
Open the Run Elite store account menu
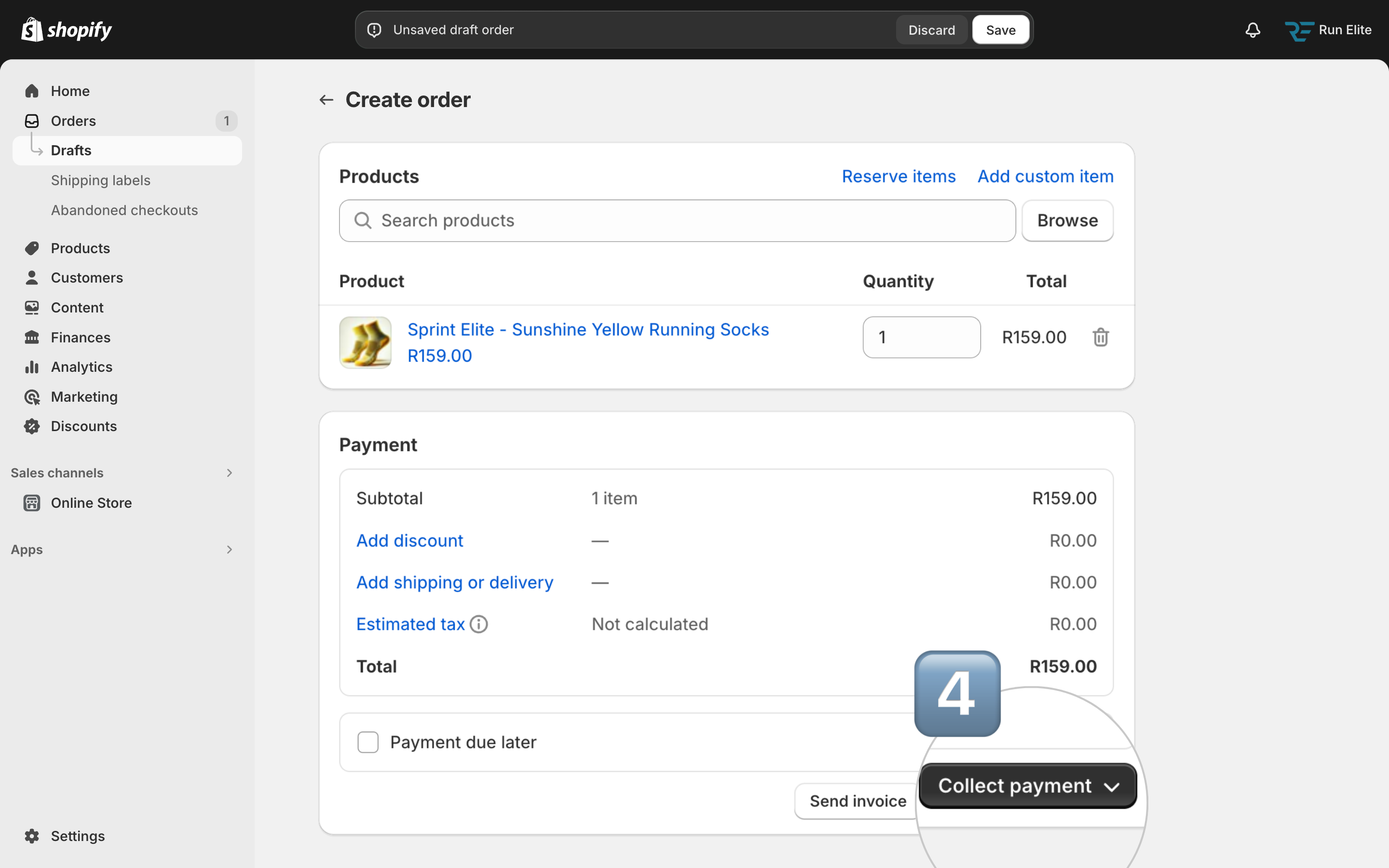pos(1328,30)
